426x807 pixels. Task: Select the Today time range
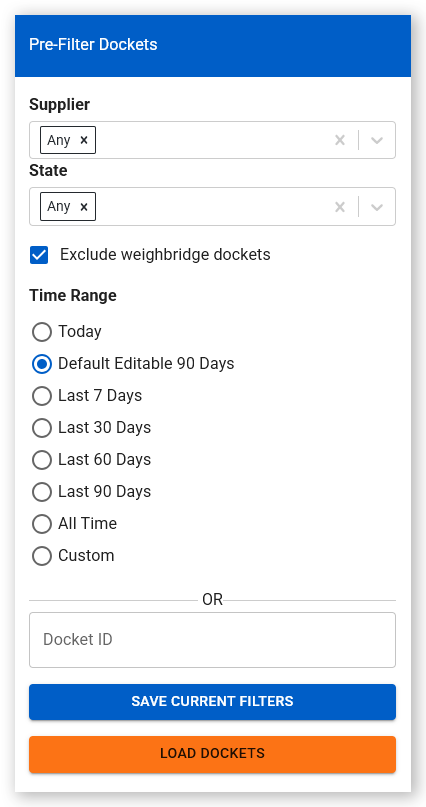point(42,332)
